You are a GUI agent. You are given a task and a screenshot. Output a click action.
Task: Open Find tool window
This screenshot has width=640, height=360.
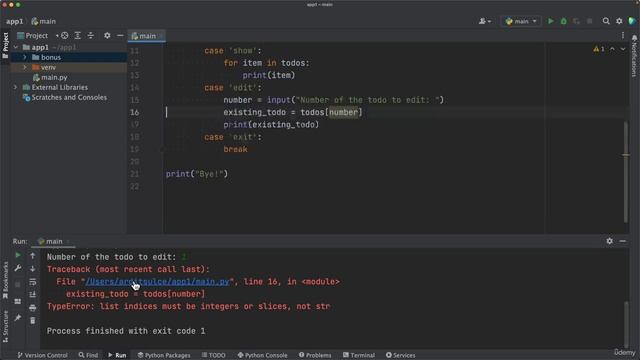(88, 355)
